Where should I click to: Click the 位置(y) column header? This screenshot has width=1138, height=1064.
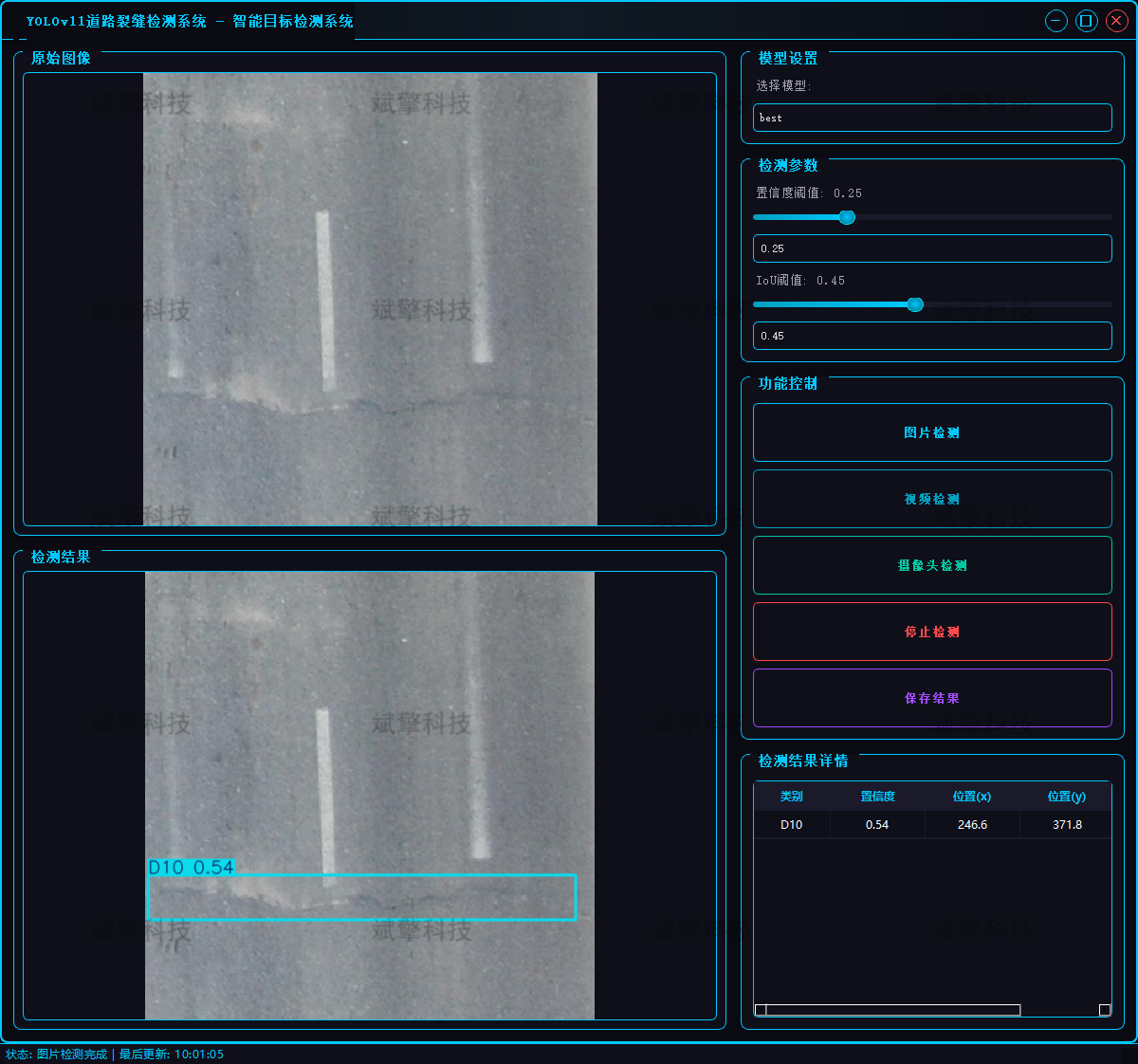point(1066,797)
